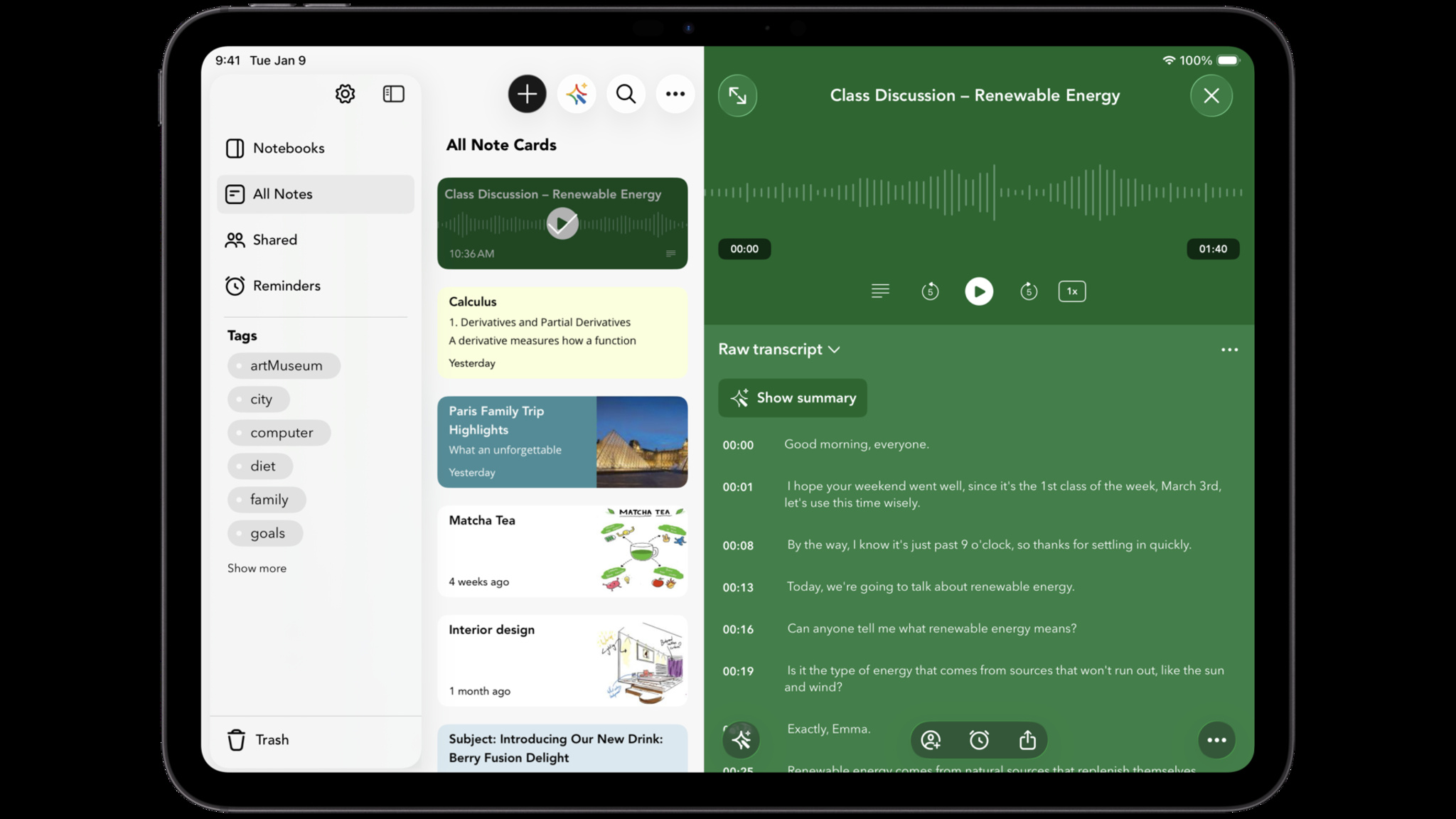Filter by the computer tag
This screenshot has width=1456, height=819.
pos(279,432)
